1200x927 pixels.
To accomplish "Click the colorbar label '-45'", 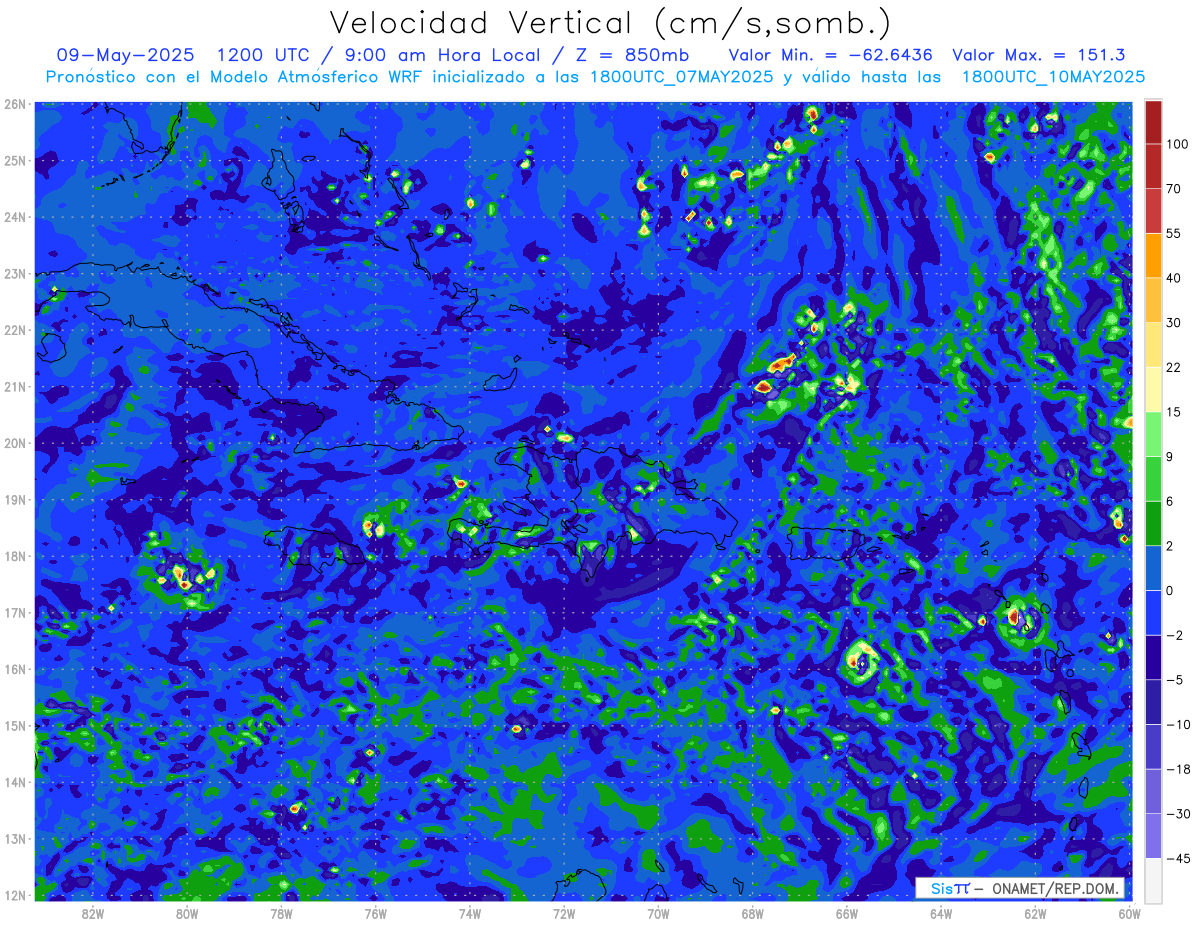I will (x=1177, y=858).
